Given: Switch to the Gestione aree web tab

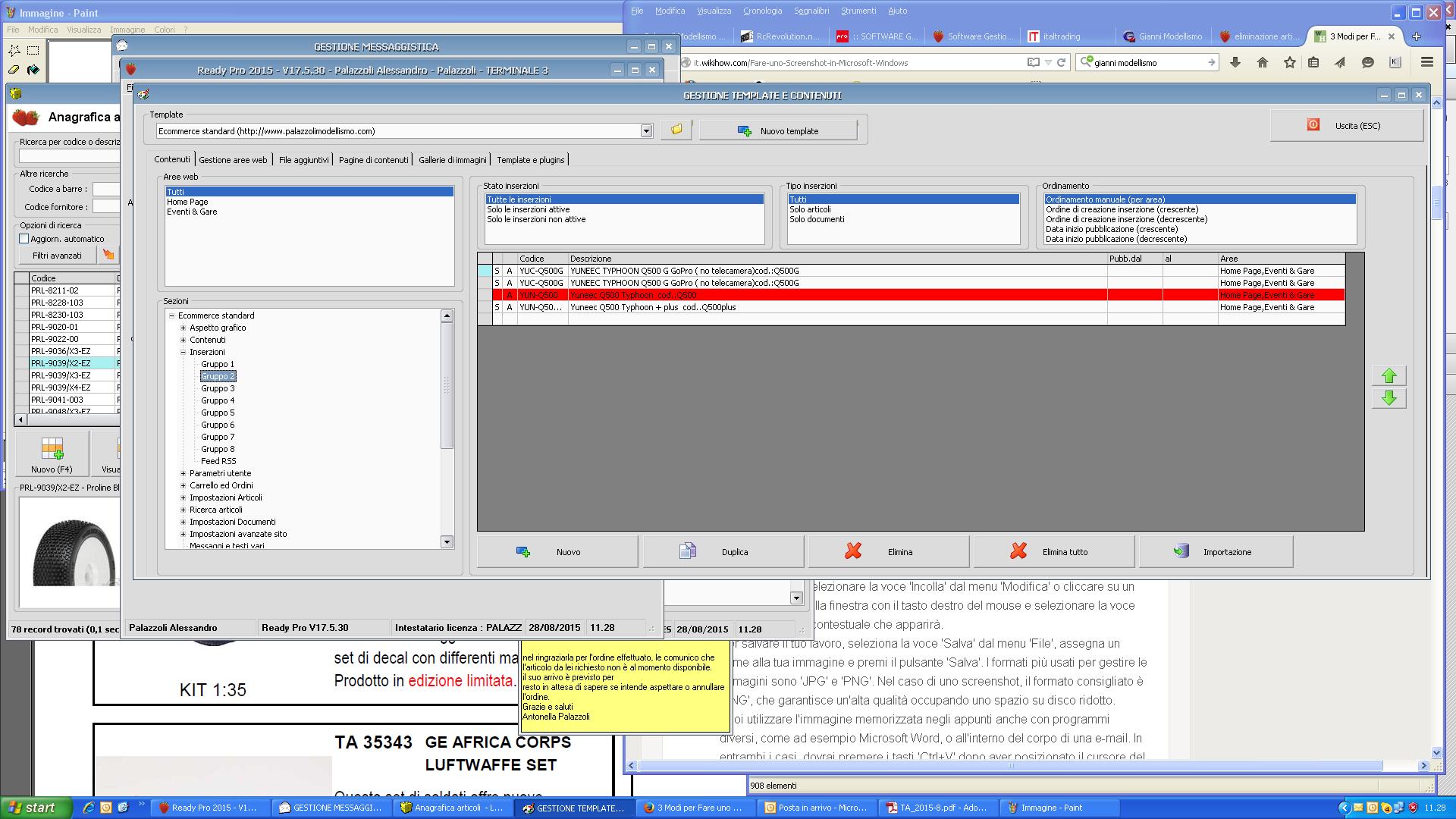Looking at the screenshot, I should tap(233, 160).
